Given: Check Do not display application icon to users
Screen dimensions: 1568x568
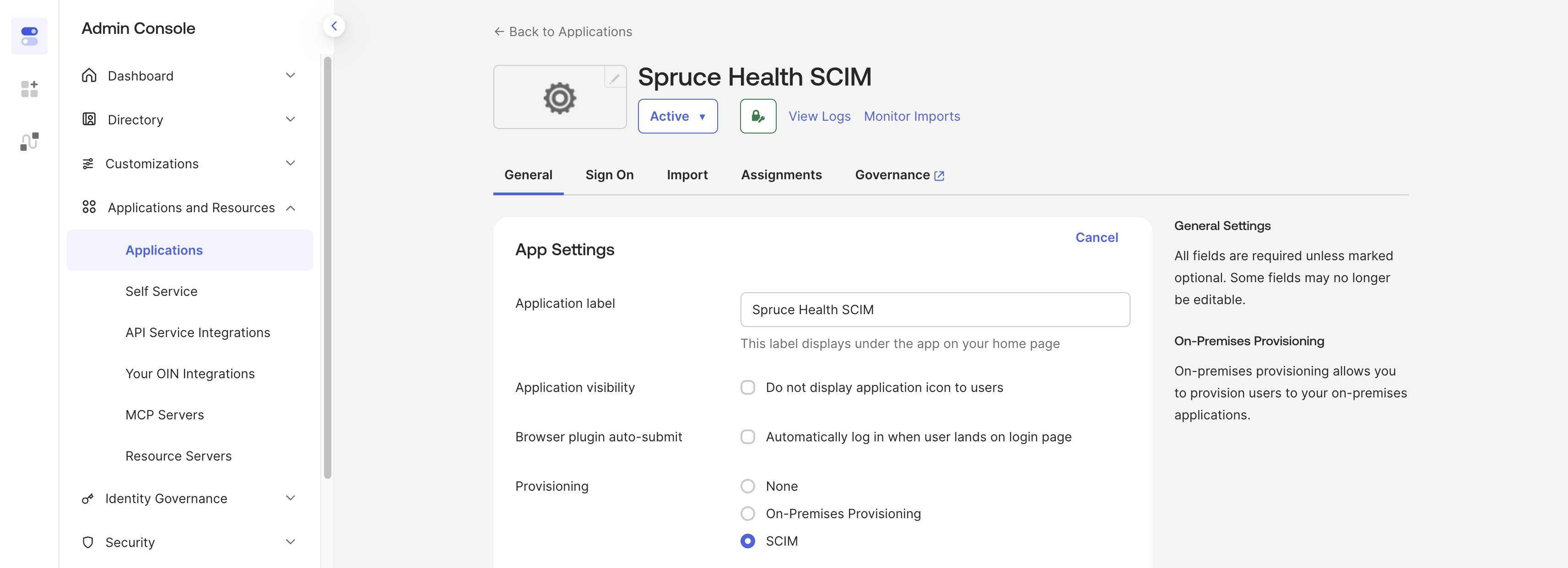Looking at the screenshot, I should [x=747, y=387].
